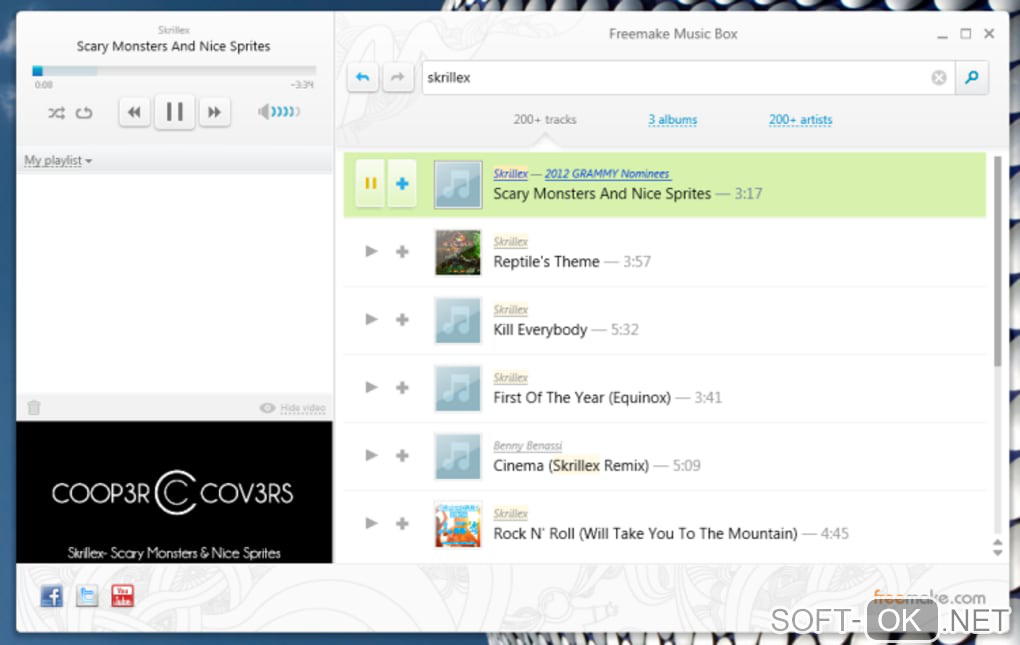Image resolution: width=1020 pixels, height=645 pixels.
Task: Go forward with the gray arrow
Action: [397, 77]
